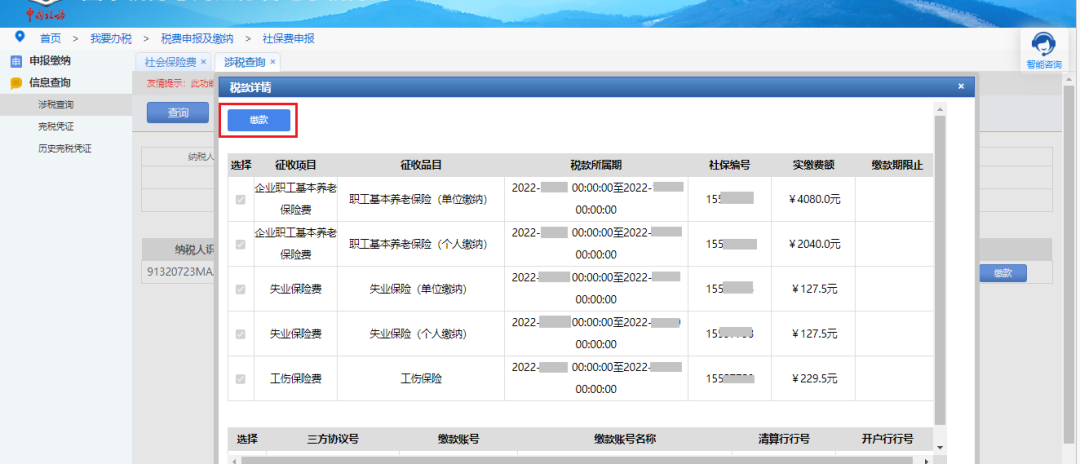Click the 缴款账号名称 column header
Viewport: 1080px width, 464px height.
coord(625,439)
